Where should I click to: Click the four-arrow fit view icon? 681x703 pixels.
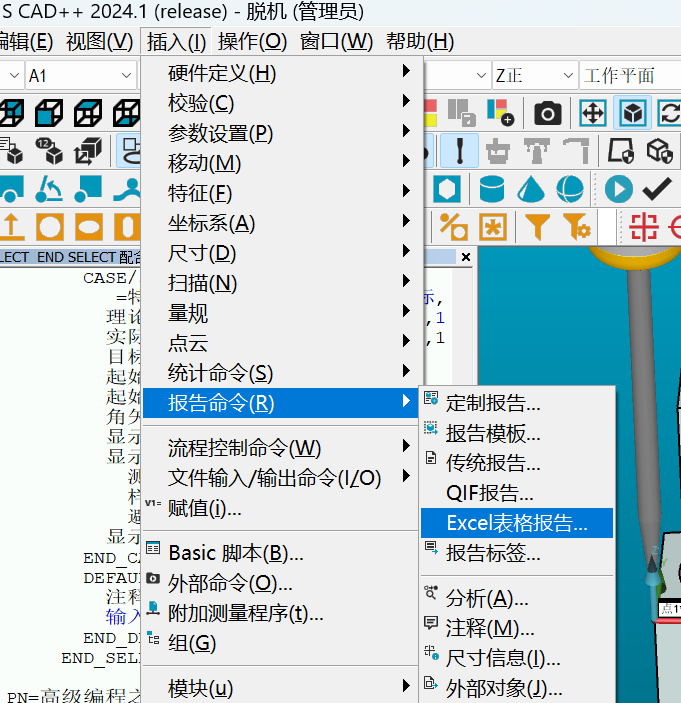(593, 113)
